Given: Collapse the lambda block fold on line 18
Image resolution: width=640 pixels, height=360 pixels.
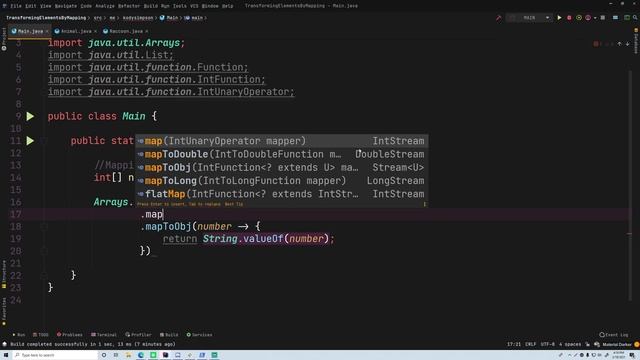Looking at the screenshot, I should pos(44,227).
